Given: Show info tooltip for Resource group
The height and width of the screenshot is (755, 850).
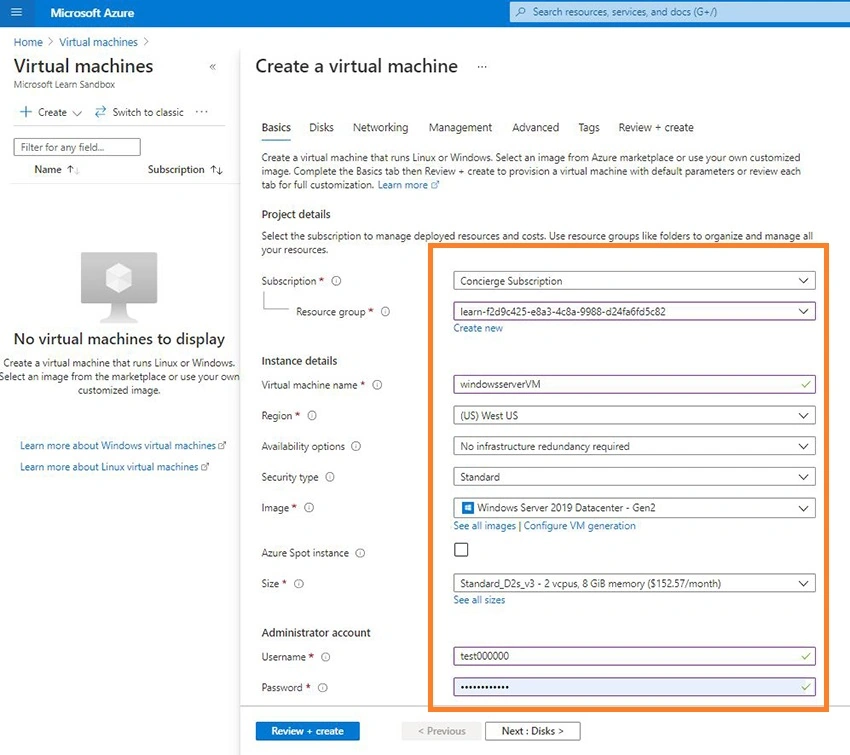Looking at the screenshot, I should 385,312.
